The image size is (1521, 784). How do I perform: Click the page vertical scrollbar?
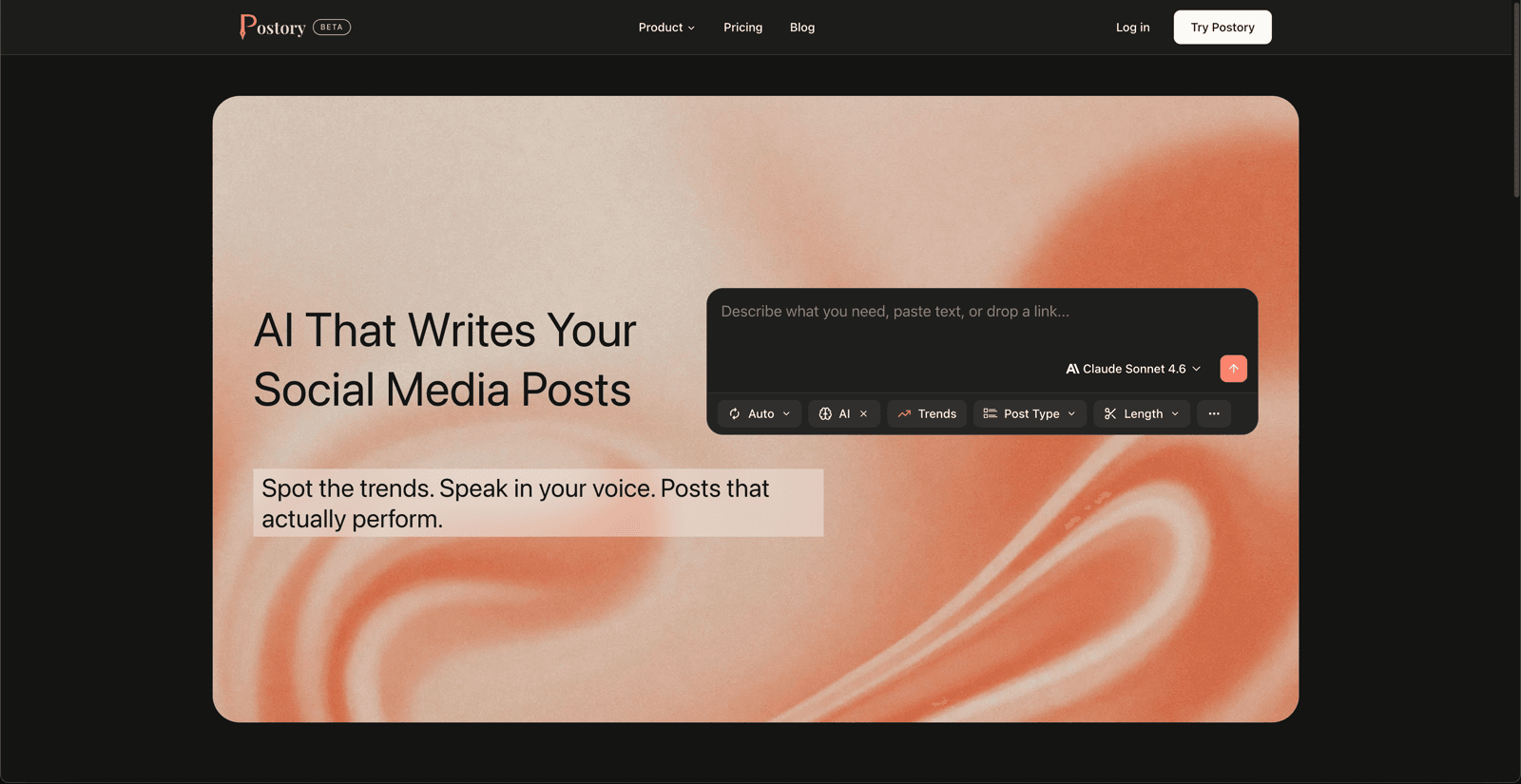click(x=1516, y=100)
